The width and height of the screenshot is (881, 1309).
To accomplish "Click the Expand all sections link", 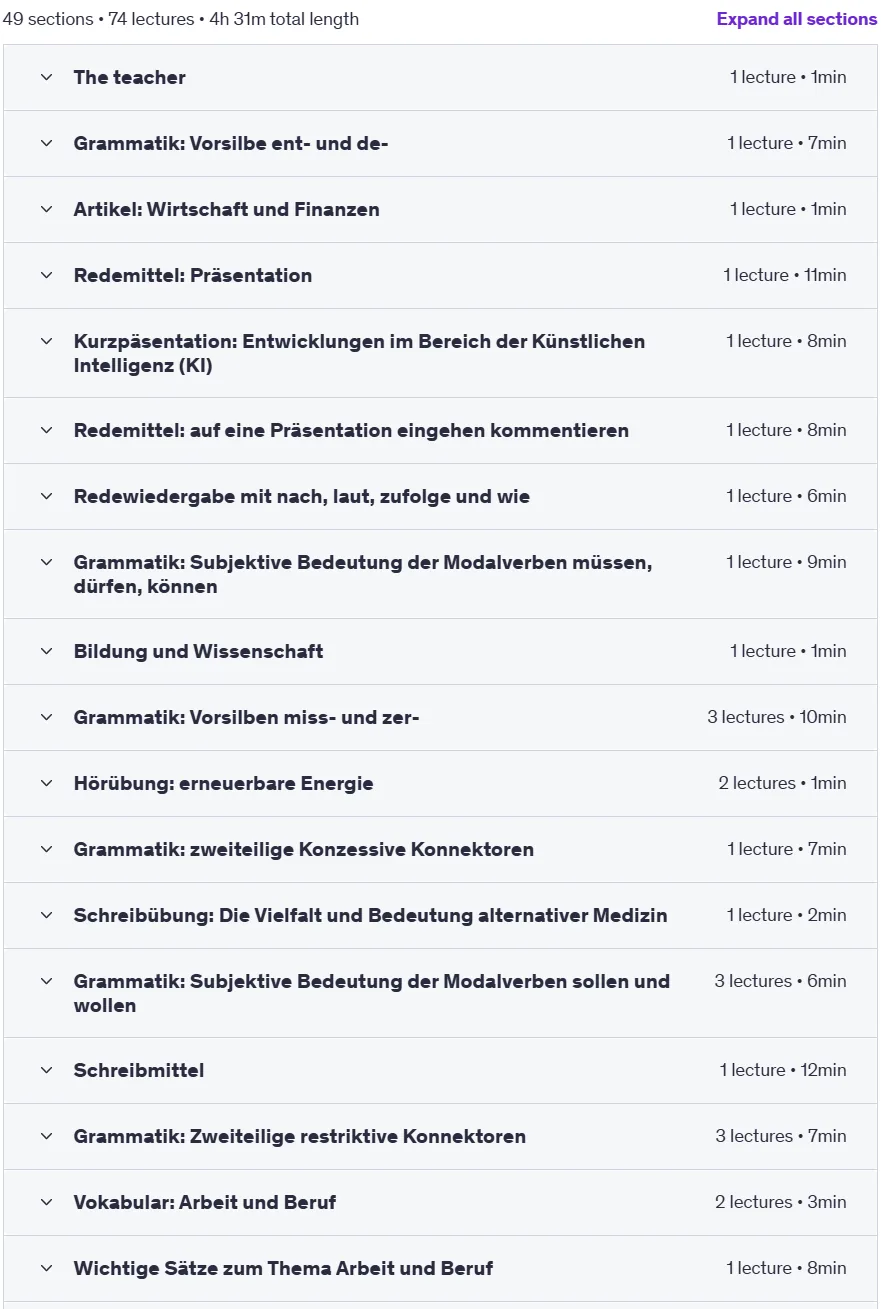I will coord(796,19).
